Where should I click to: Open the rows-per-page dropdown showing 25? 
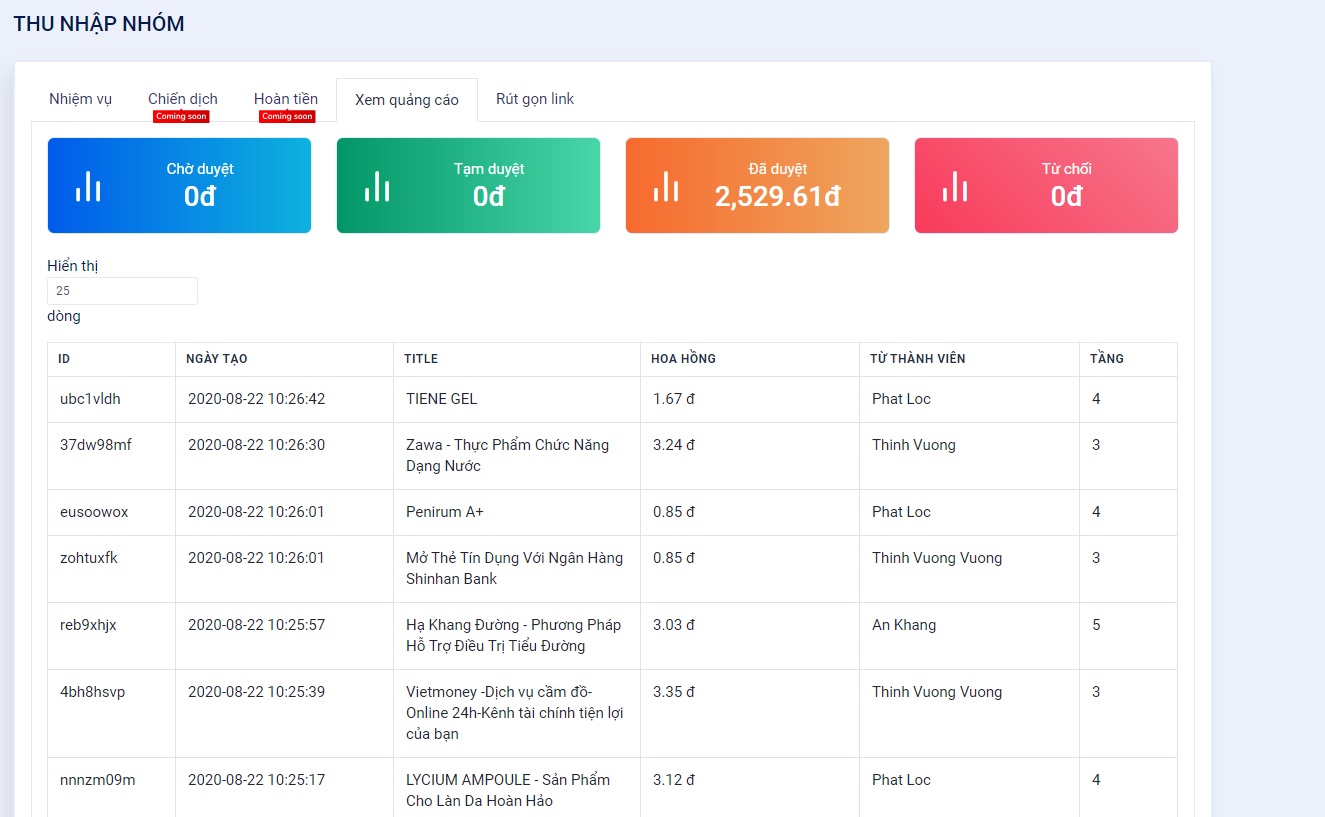[122, 291]
